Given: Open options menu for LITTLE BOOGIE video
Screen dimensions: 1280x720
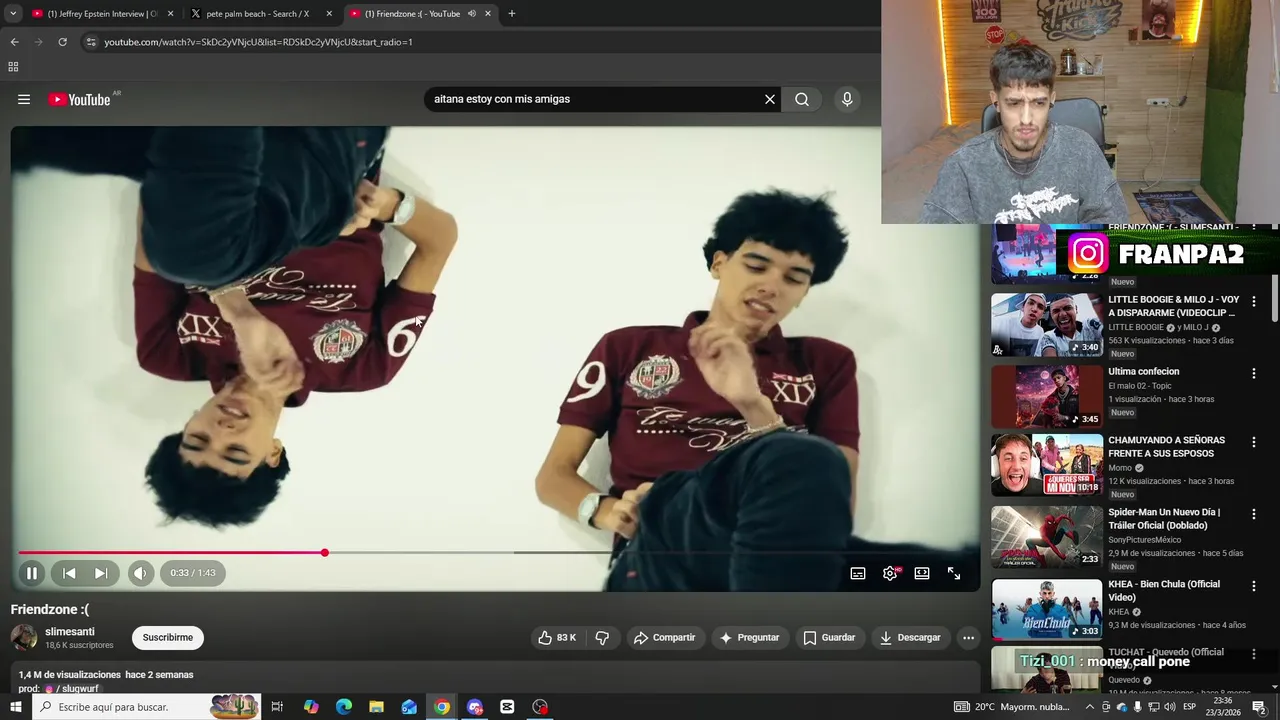Looking at the screenshot, I should [x=1253, y=301].
